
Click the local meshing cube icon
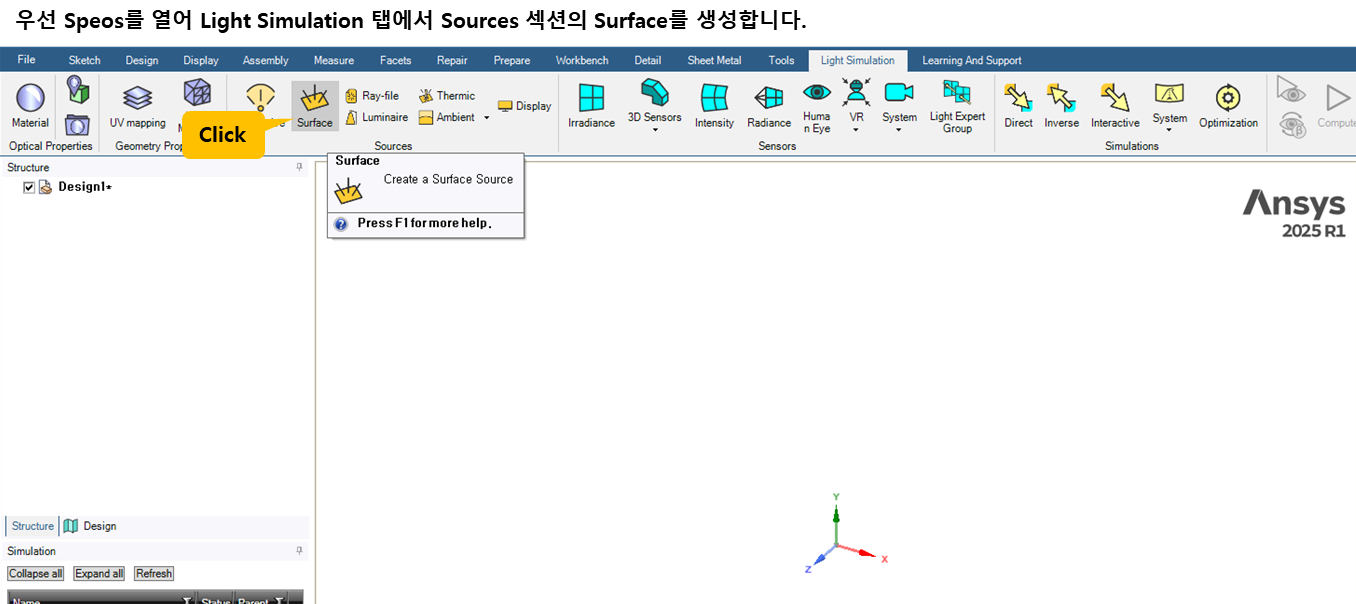coord(197,93)
